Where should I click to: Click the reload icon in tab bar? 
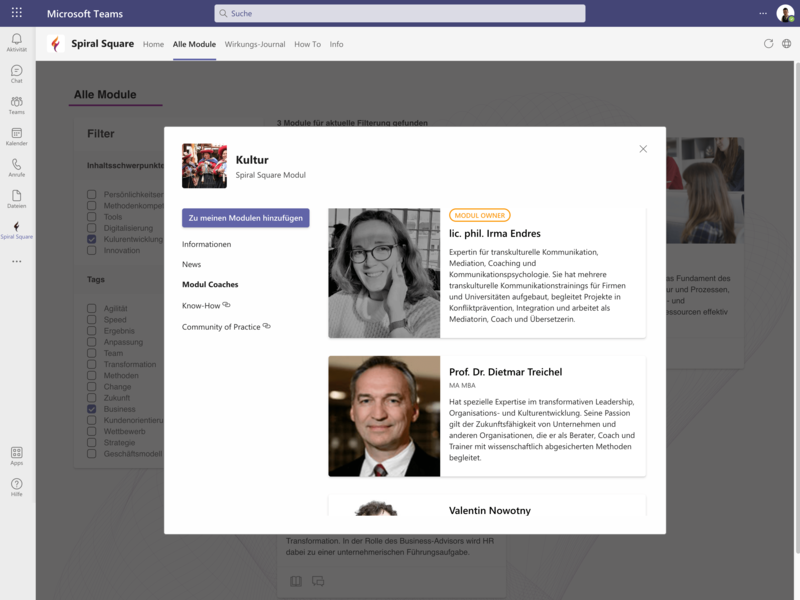click(768, 44)
